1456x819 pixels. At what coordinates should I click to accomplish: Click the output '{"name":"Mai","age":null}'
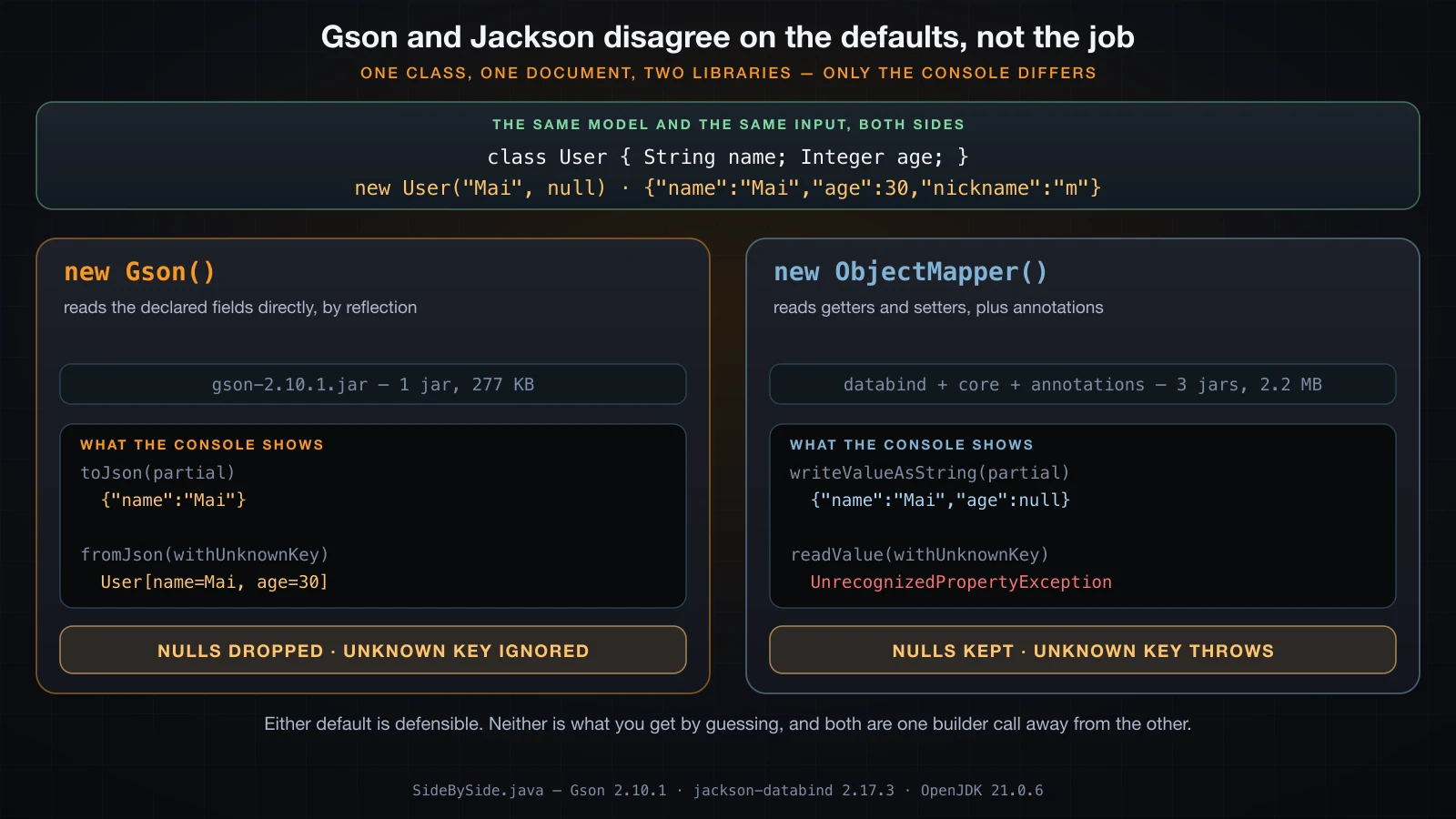(940, 500)
